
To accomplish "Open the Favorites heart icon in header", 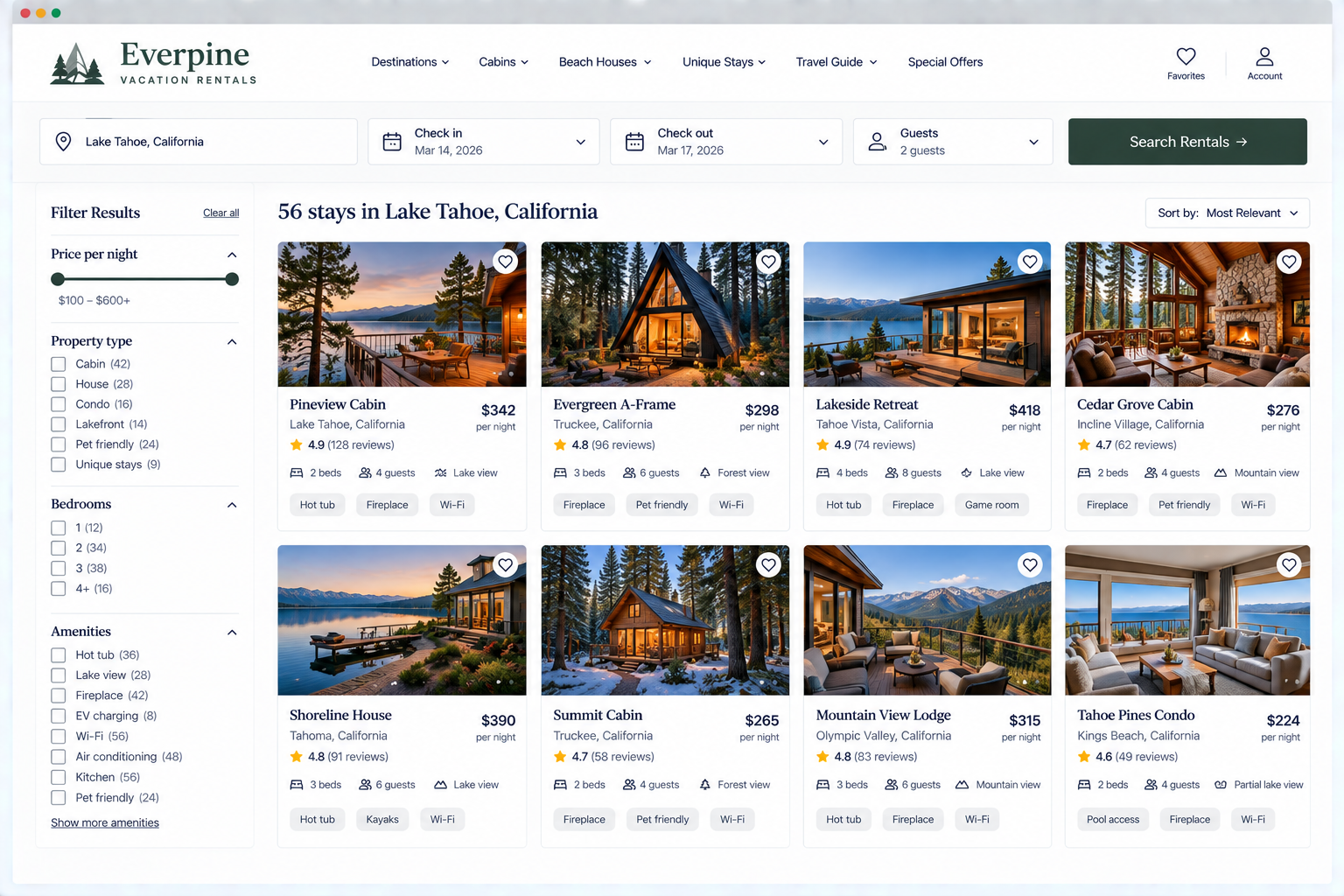I will coord(1186,57).
